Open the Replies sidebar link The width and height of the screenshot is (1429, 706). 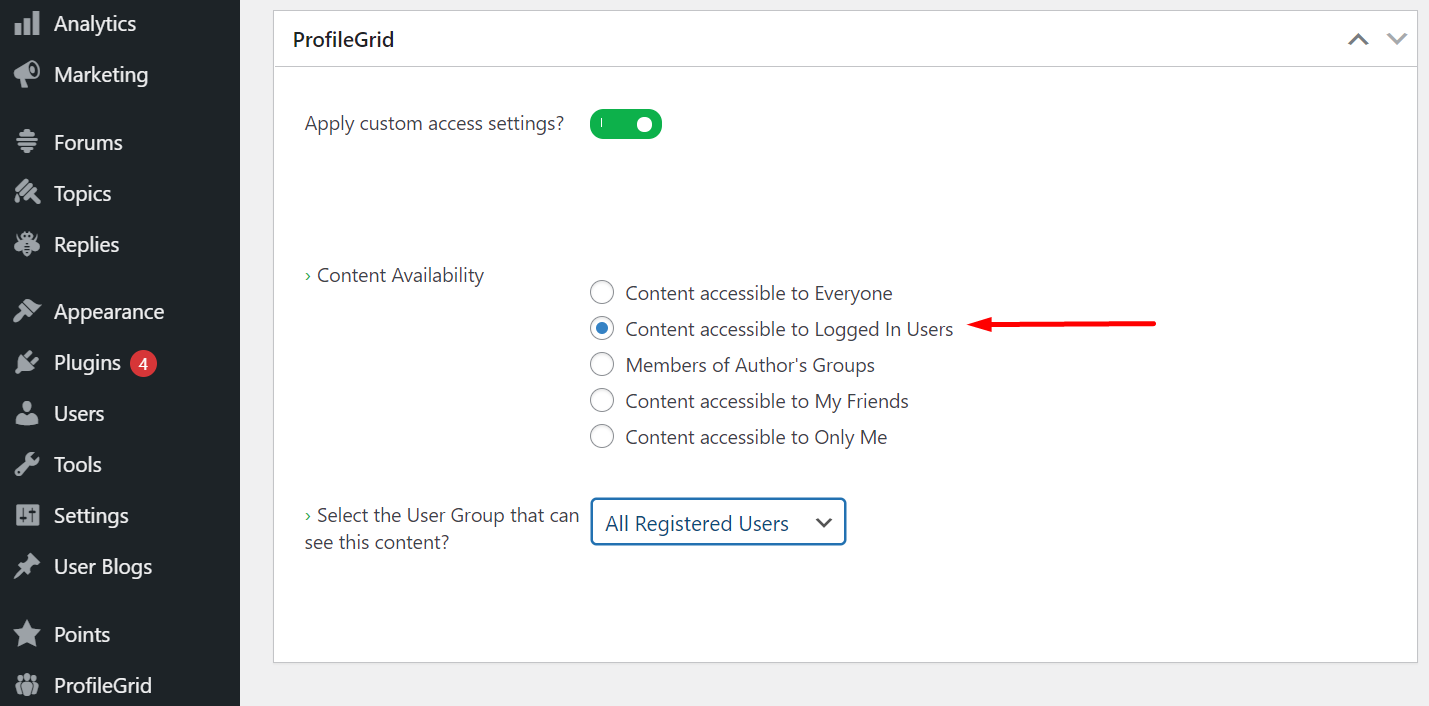[86, 245]
